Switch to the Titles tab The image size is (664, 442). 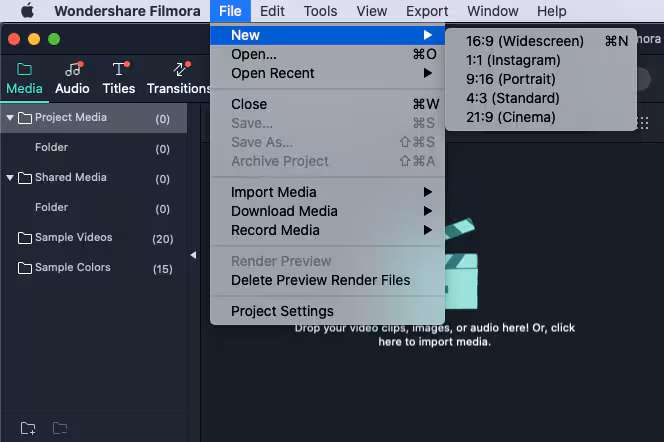[x=119, y=79]
